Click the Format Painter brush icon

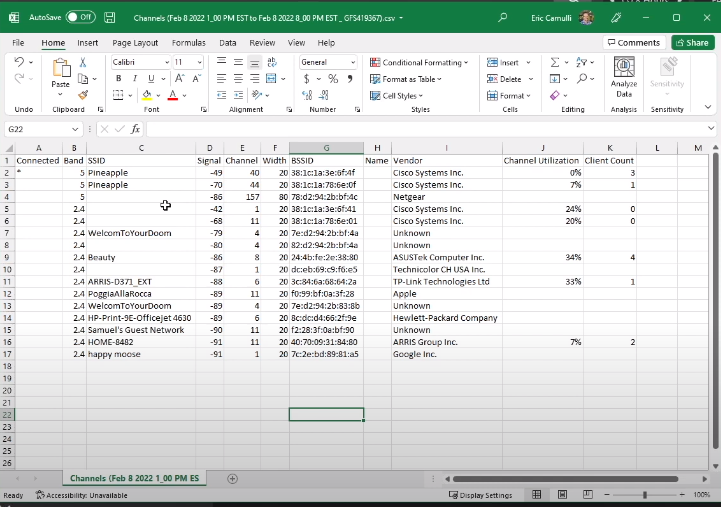(x=82, y=96)
